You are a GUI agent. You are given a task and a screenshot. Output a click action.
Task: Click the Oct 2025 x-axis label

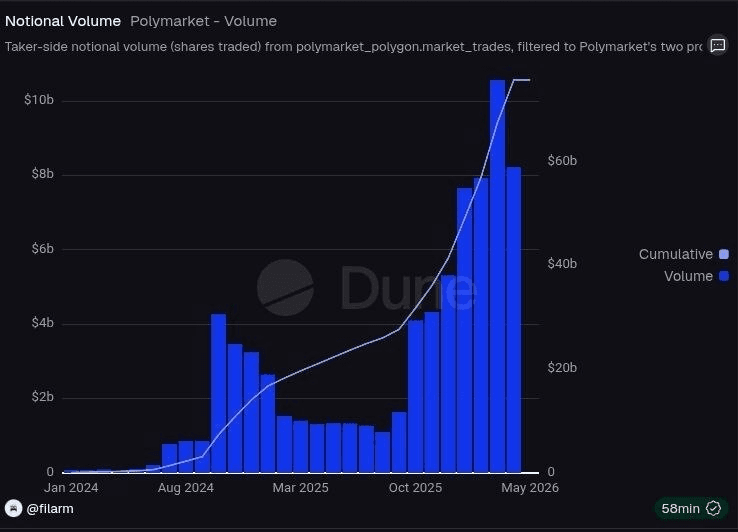pyautogui.click(x=415, y=488)
